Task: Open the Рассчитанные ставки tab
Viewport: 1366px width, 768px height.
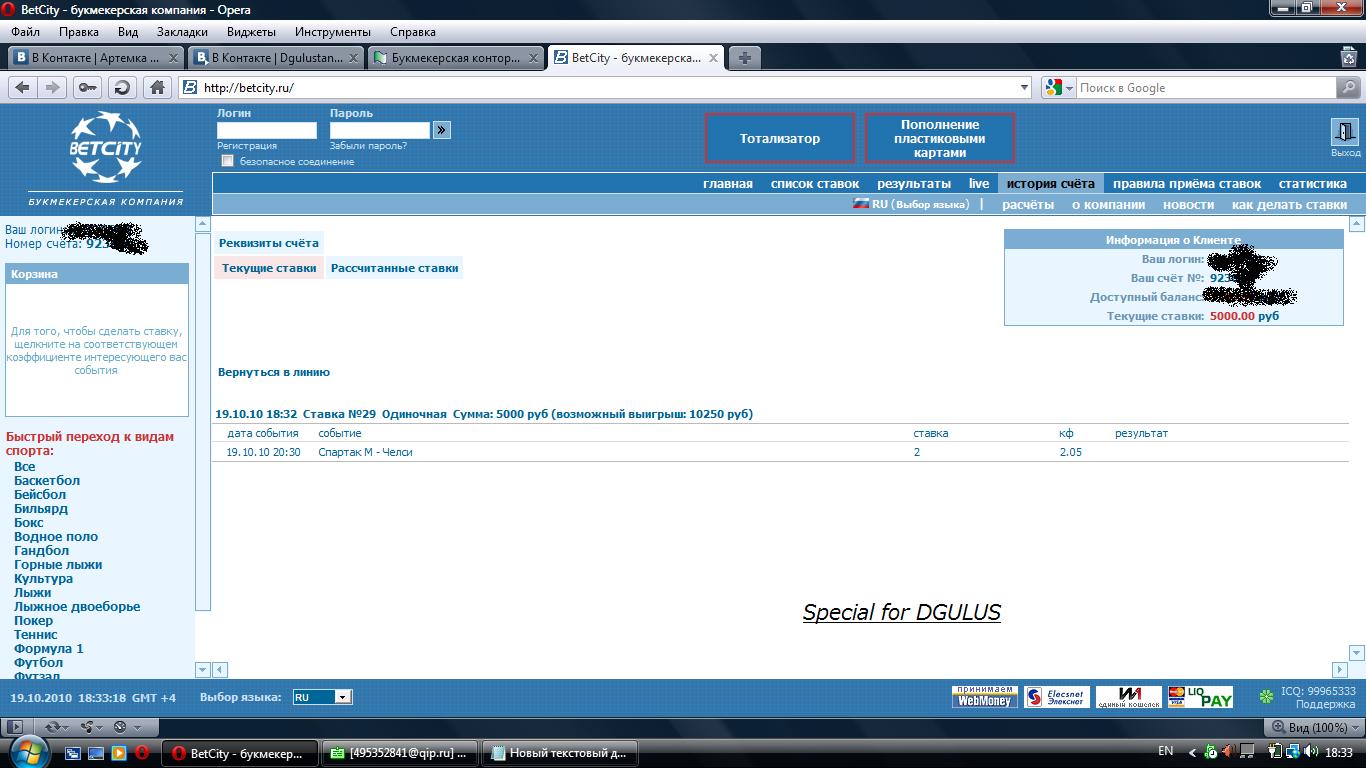Action: coord(395,268)
